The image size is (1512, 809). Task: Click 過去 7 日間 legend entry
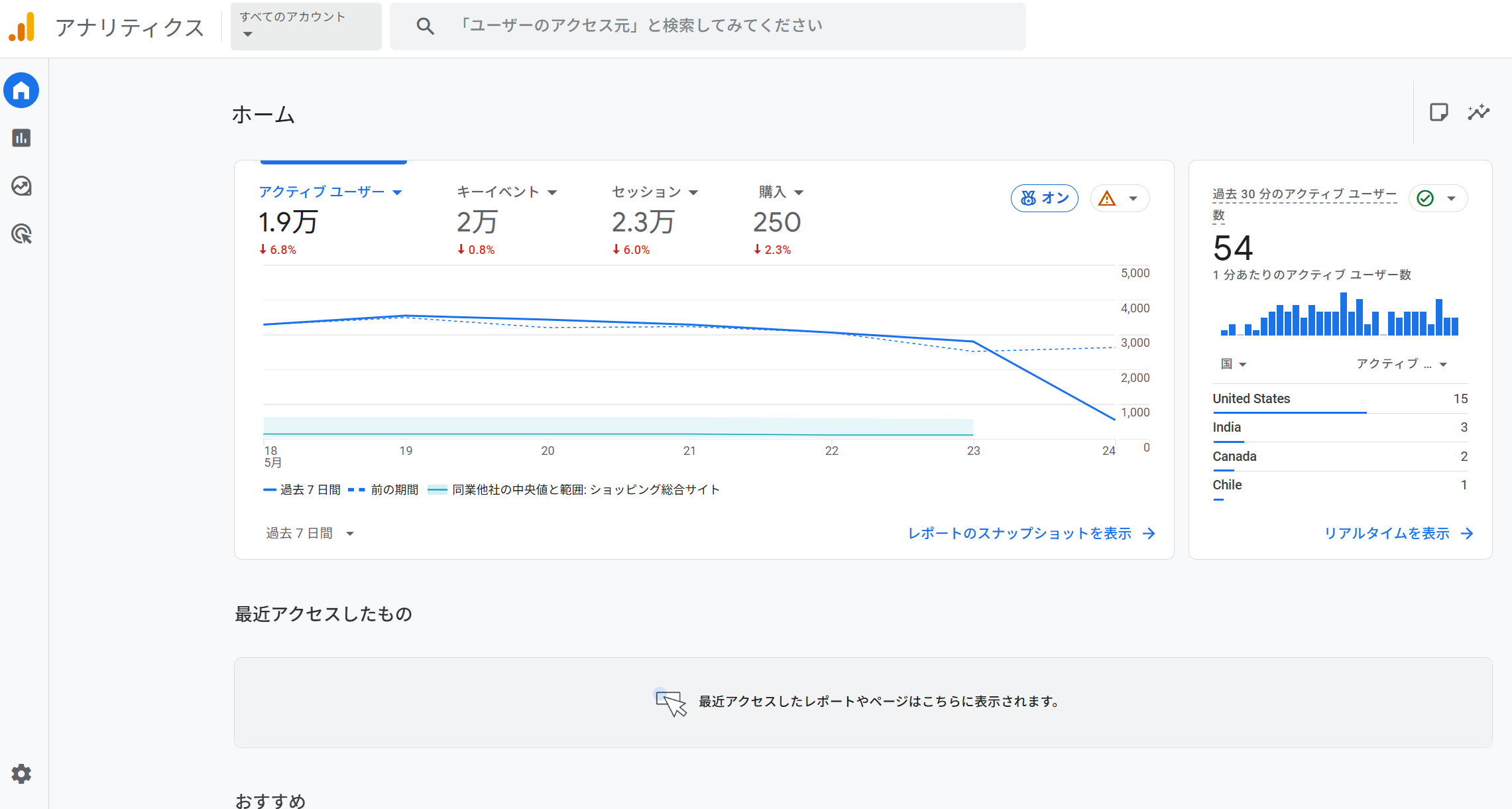coord(302,490)
